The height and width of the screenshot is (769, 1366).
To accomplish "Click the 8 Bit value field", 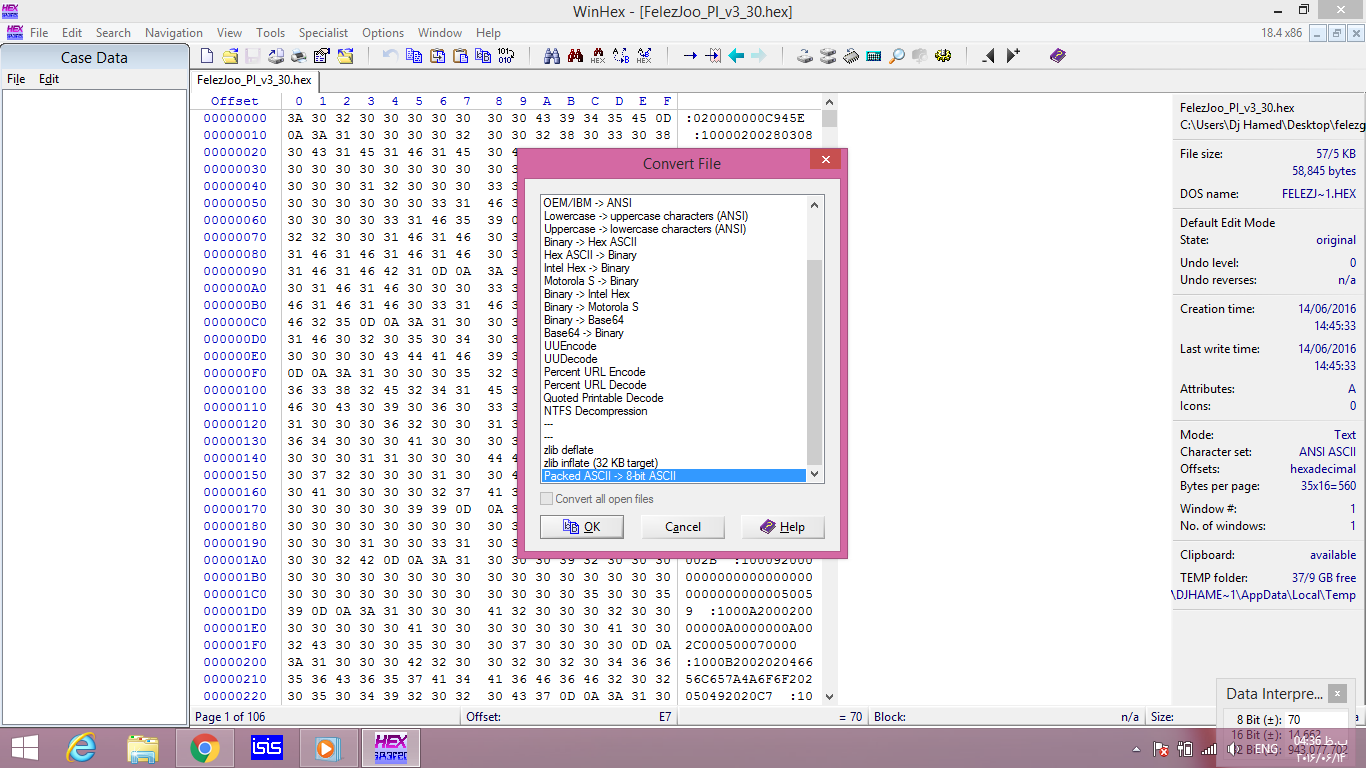I will click(1315, 719).
